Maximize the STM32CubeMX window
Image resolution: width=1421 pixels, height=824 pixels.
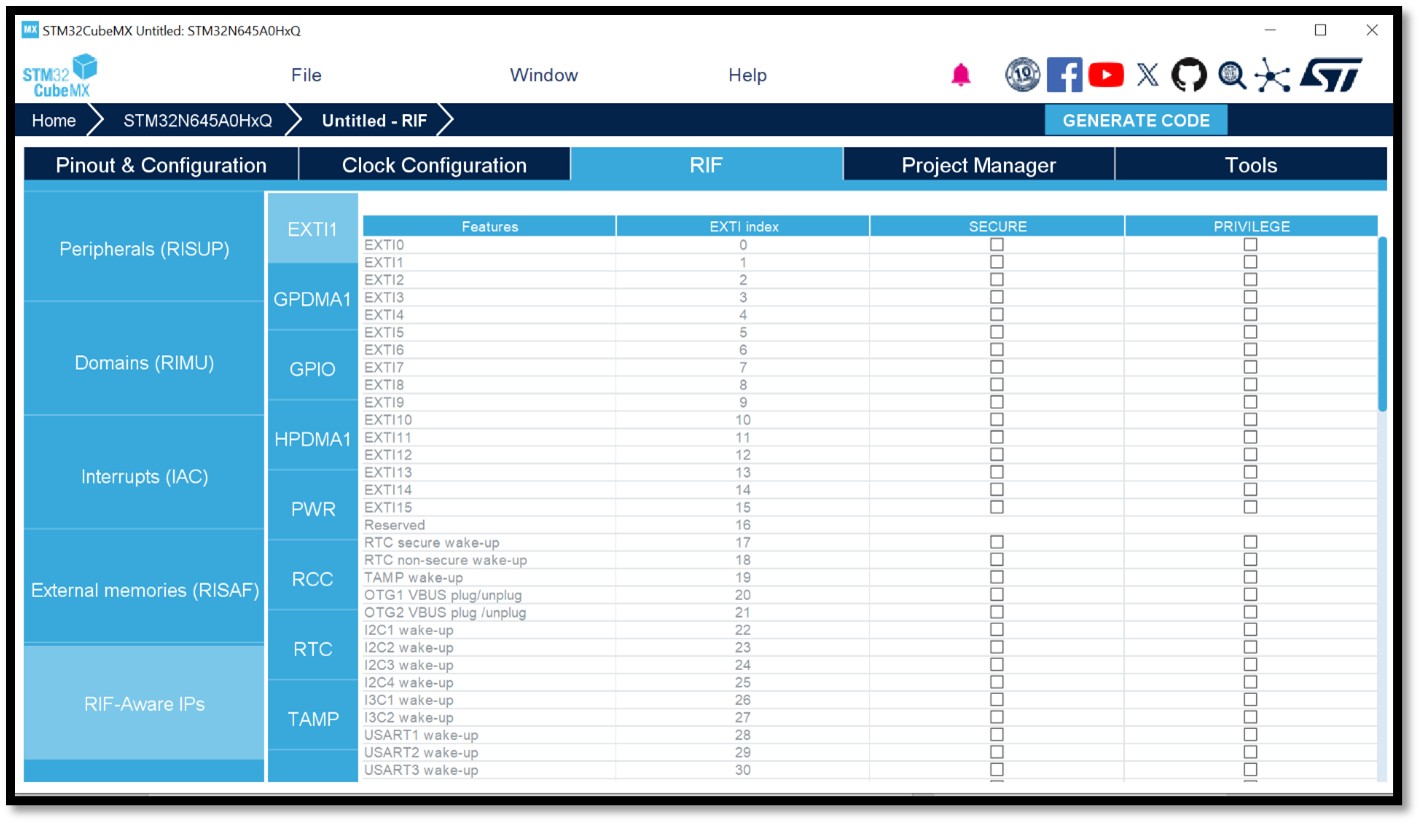1321,30
